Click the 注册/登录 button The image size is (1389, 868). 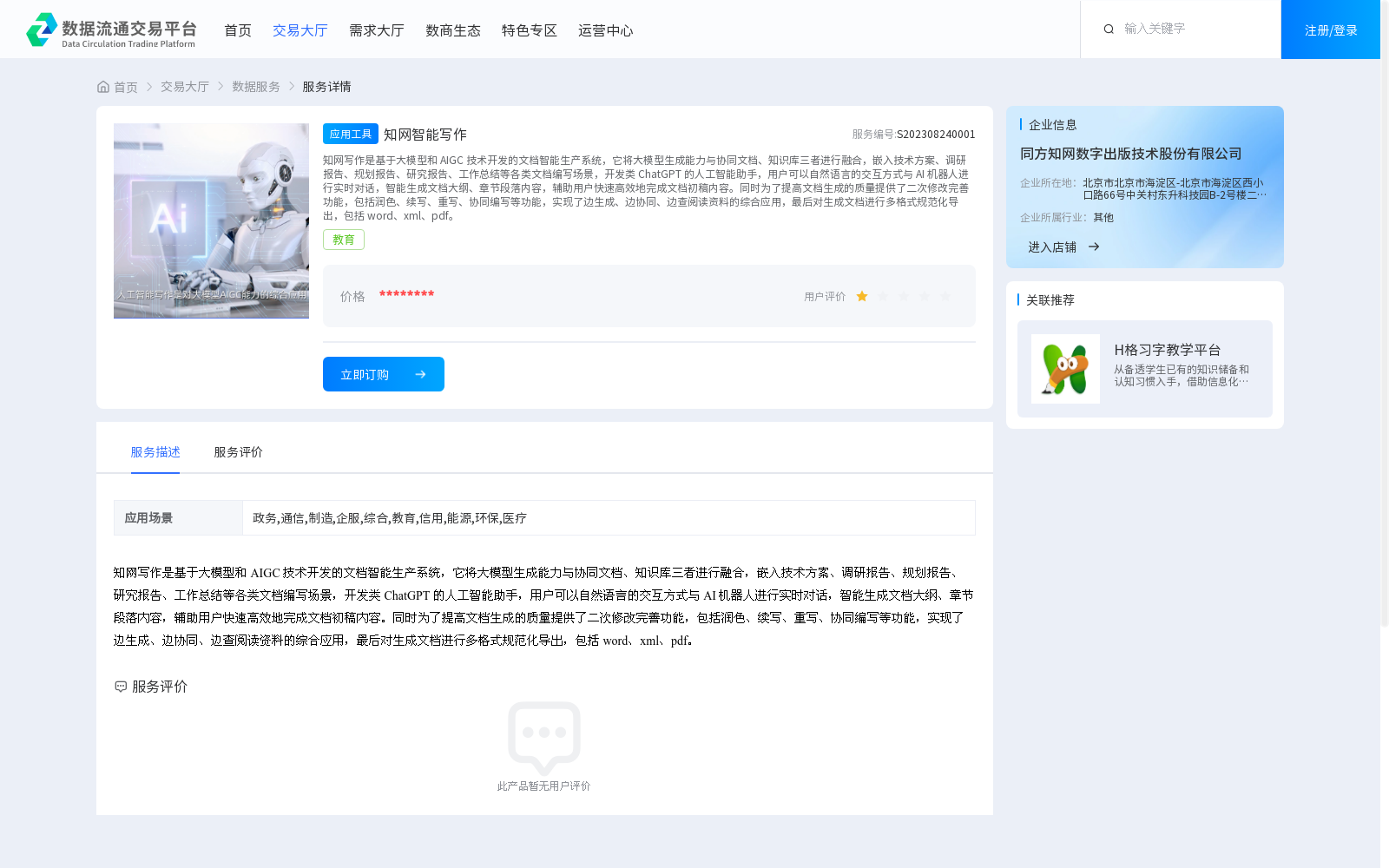coord(1331,30)
